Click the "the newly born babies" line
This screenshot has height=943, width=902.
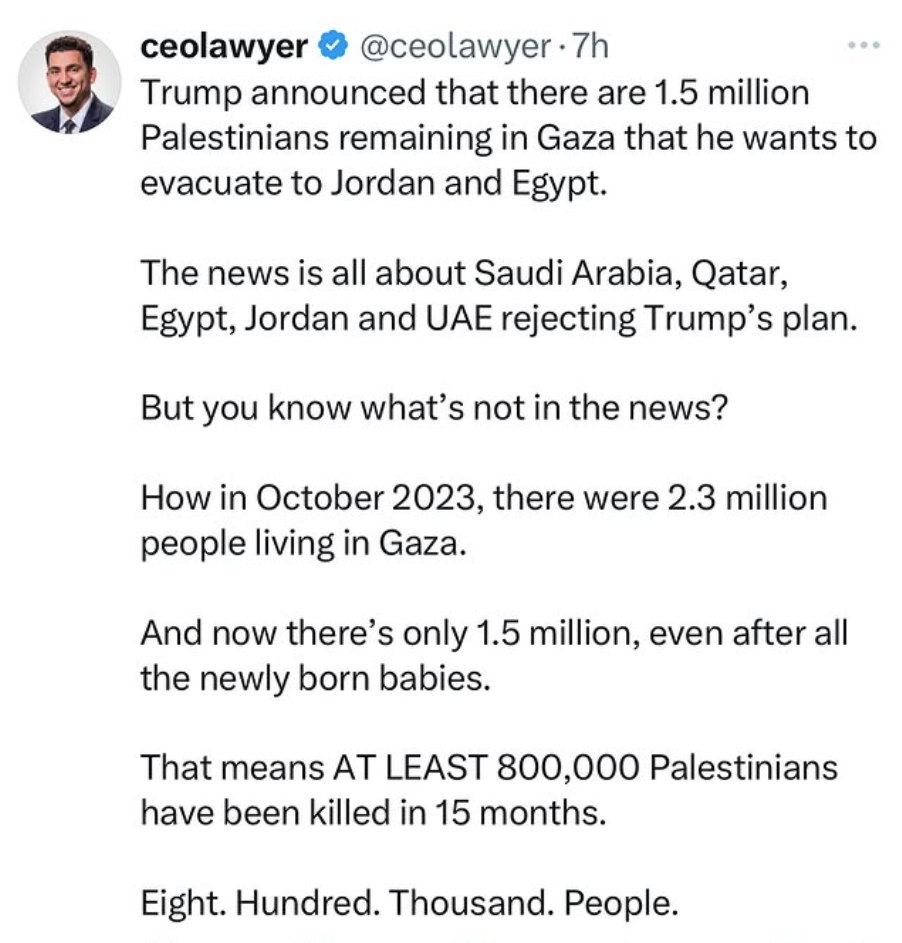point(317,679)
